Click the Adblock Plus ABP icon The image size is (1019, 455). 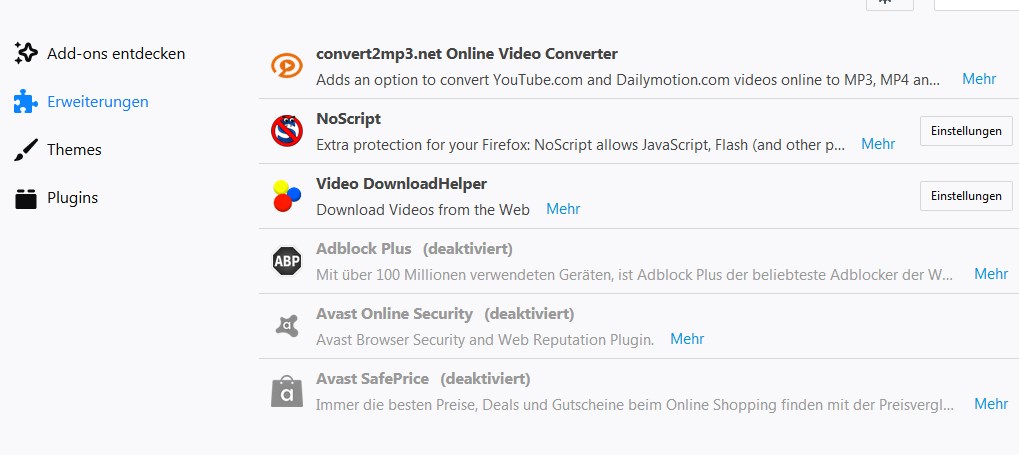pos(286,261)
